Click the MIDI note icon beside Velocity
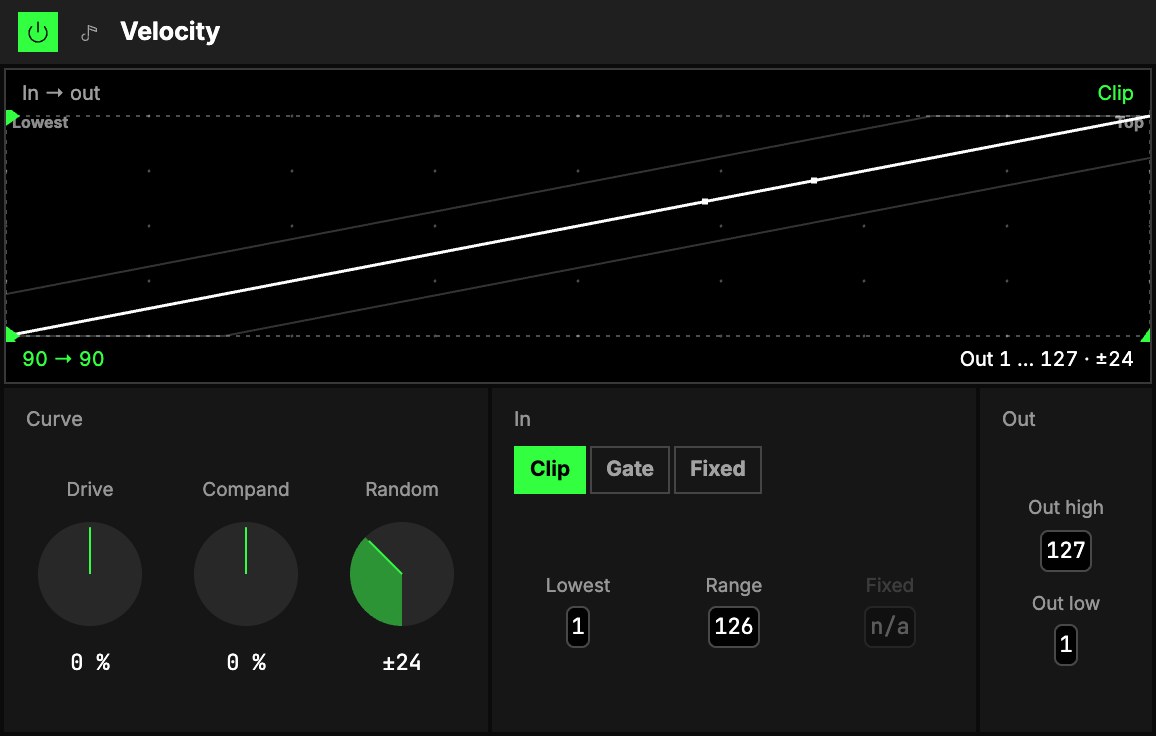Viewport: 1156px width, 736px height. pyautogui.click(x=89, y=32)
